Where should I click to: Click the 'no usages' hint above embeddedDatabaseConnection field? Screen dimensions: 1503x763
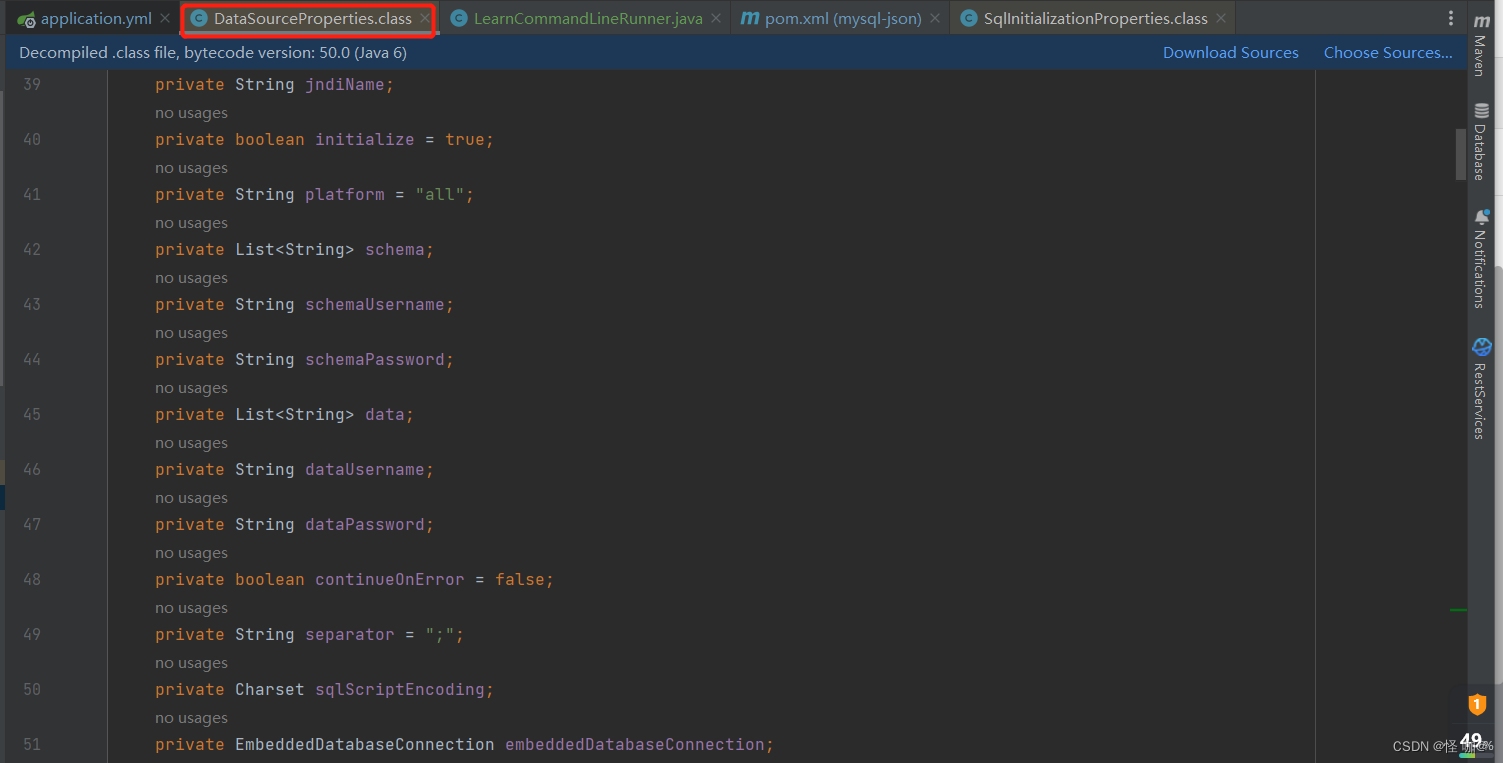(191, 718)
